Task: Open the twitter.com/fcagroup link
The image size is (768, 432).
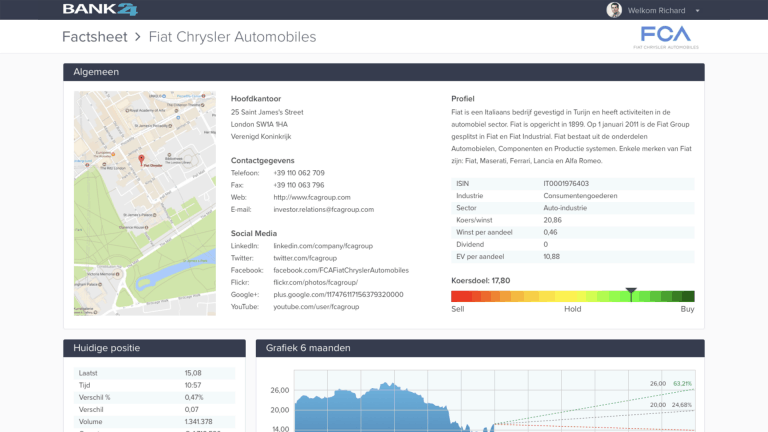Action: point(305,258)
